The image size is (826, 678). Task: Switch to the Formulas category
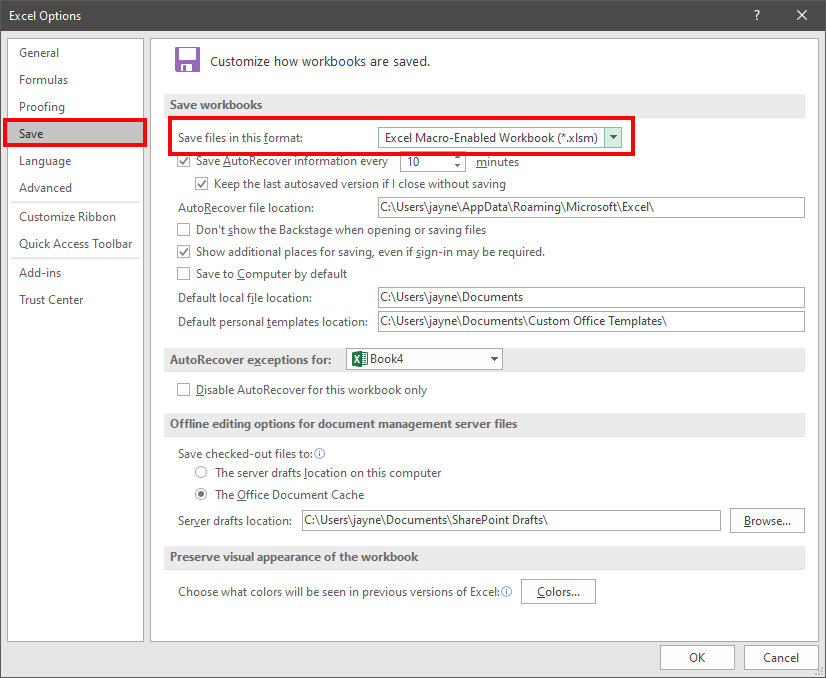pos(75,80)
